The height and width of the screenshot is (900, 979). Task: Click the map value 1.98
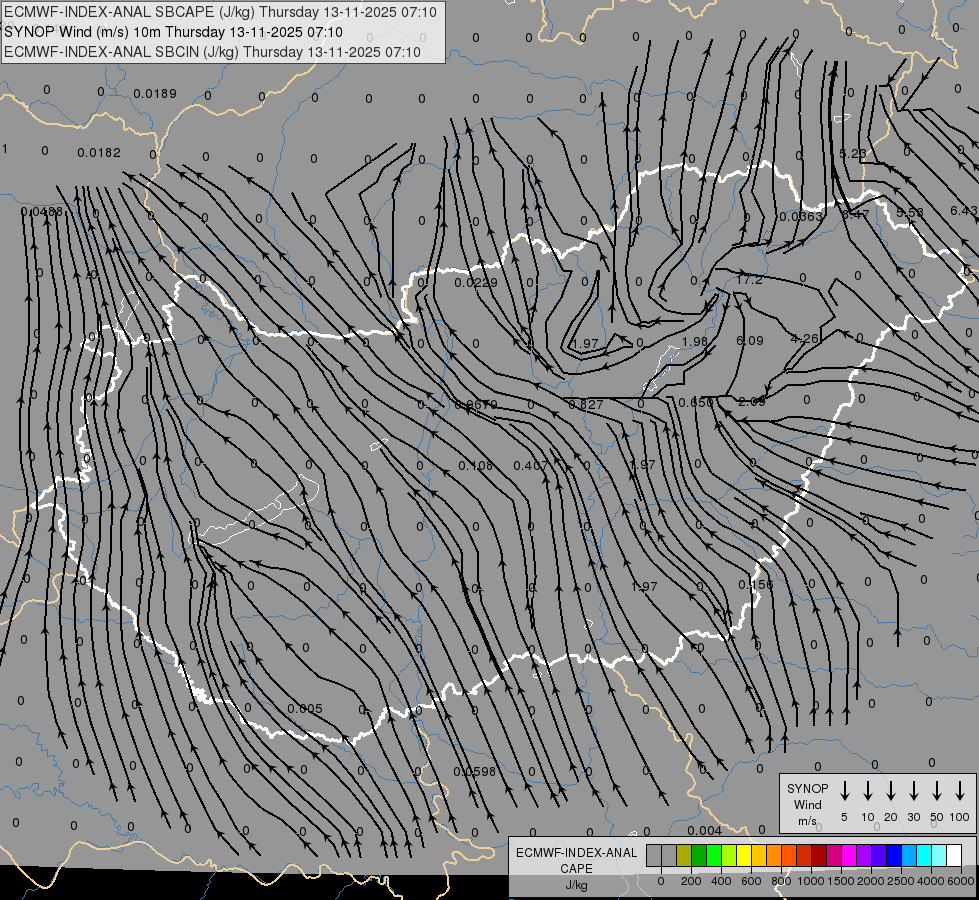695,342
